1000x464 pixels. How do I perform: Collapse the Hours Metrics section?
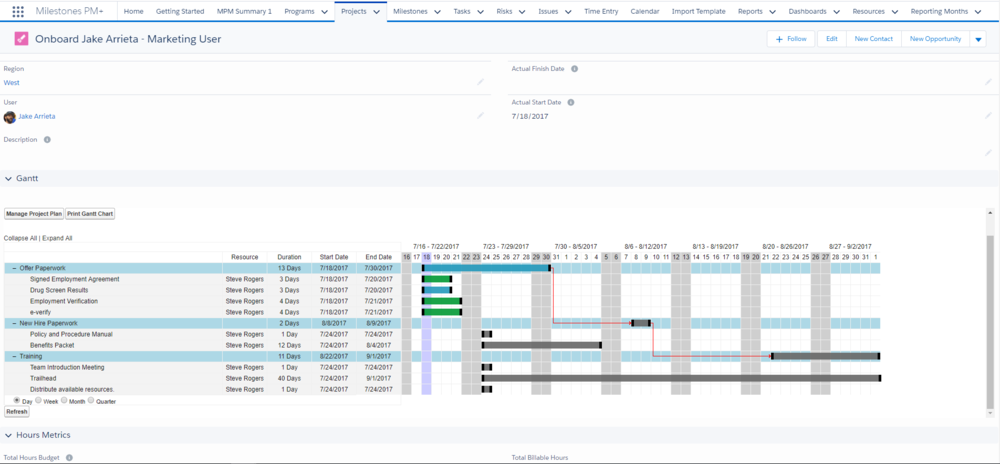pyautogui.click(x=9, y=435)
